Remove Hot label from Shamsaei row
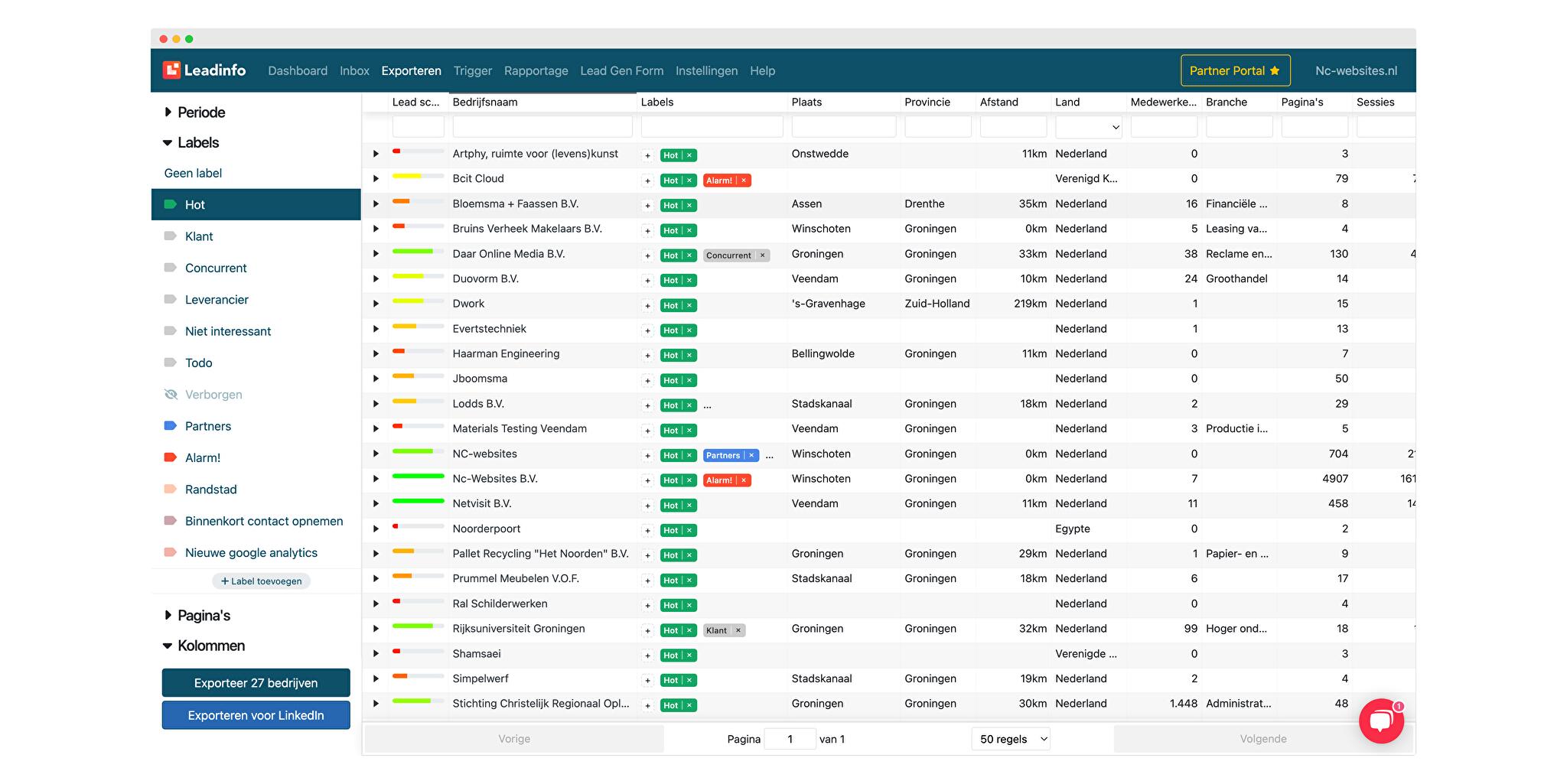 (689, 656)
